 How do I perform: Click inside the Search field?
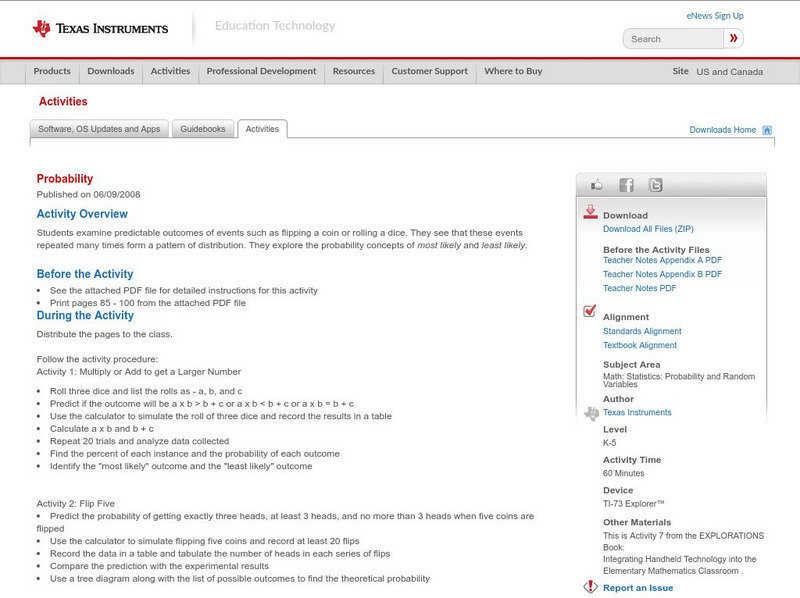tap(673, 39)
